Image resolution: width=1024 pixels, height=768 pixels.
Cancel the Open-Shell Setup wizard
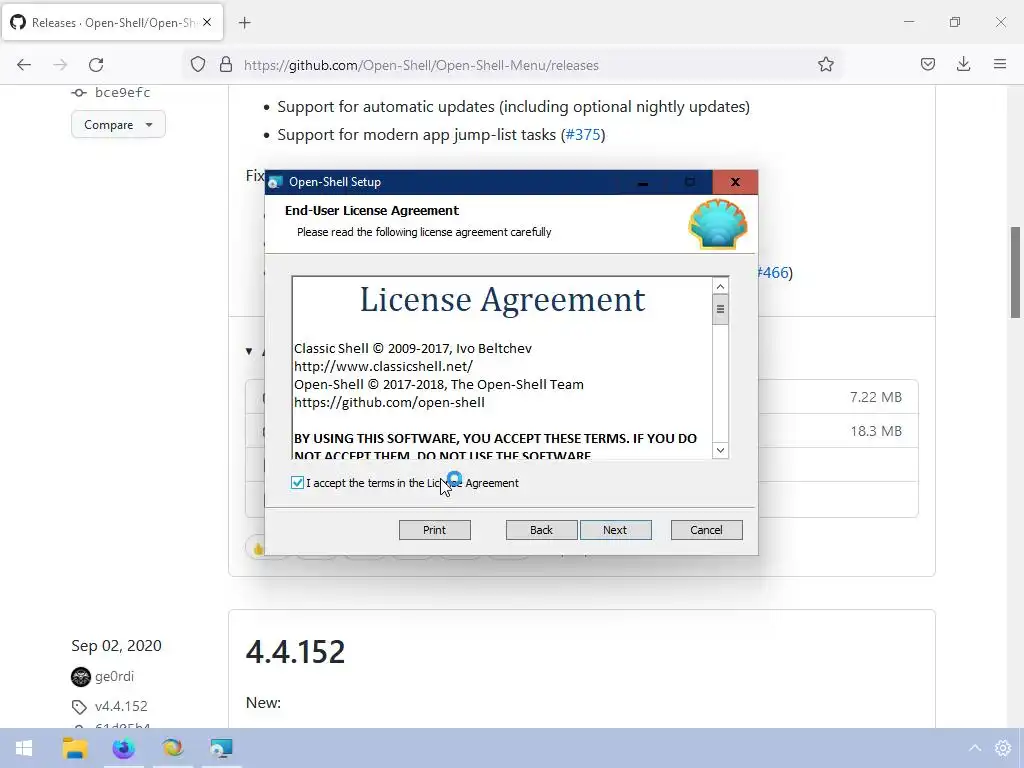click(x=707, y=530)
